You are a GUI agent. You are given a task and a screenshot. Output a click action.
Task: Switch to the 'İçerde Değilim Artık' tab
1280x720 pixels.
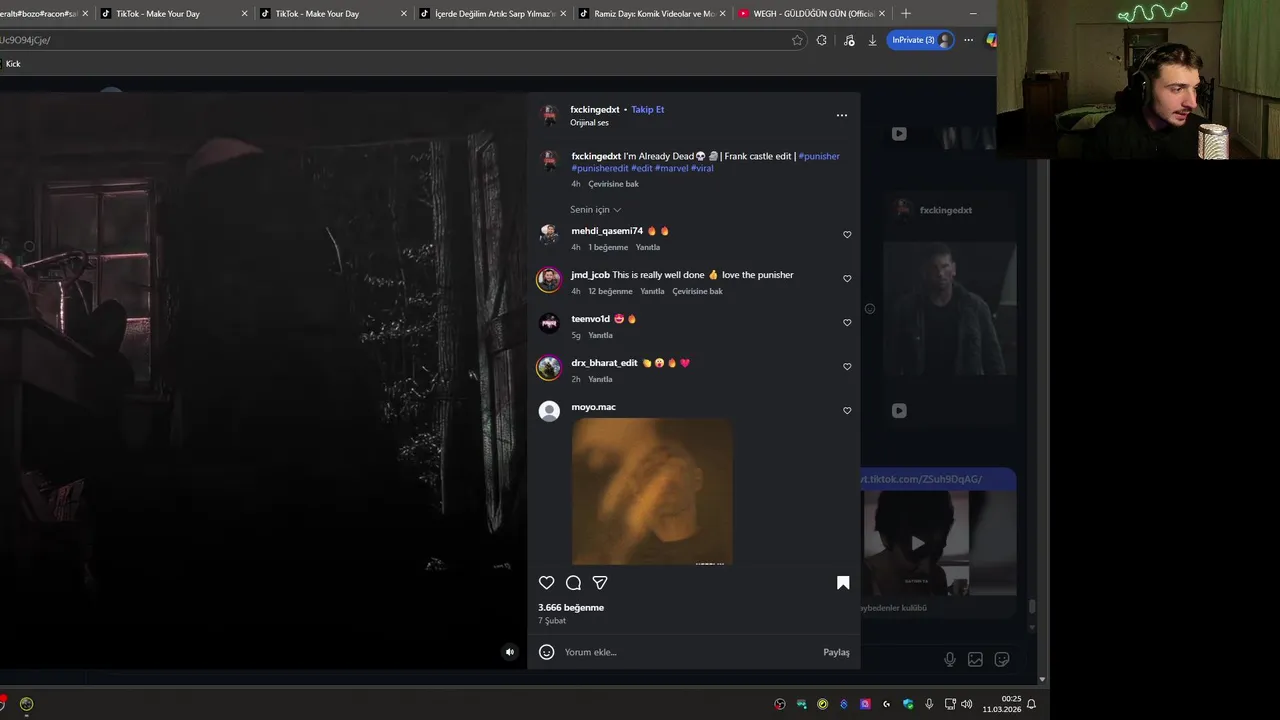[x=494, y=14]
